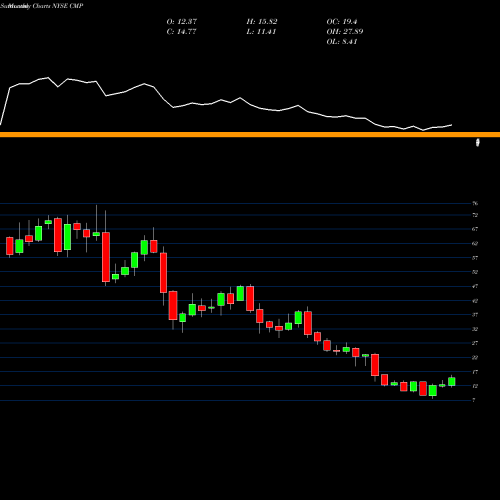Select the open value 'O: 12.37'

(182, 22)
